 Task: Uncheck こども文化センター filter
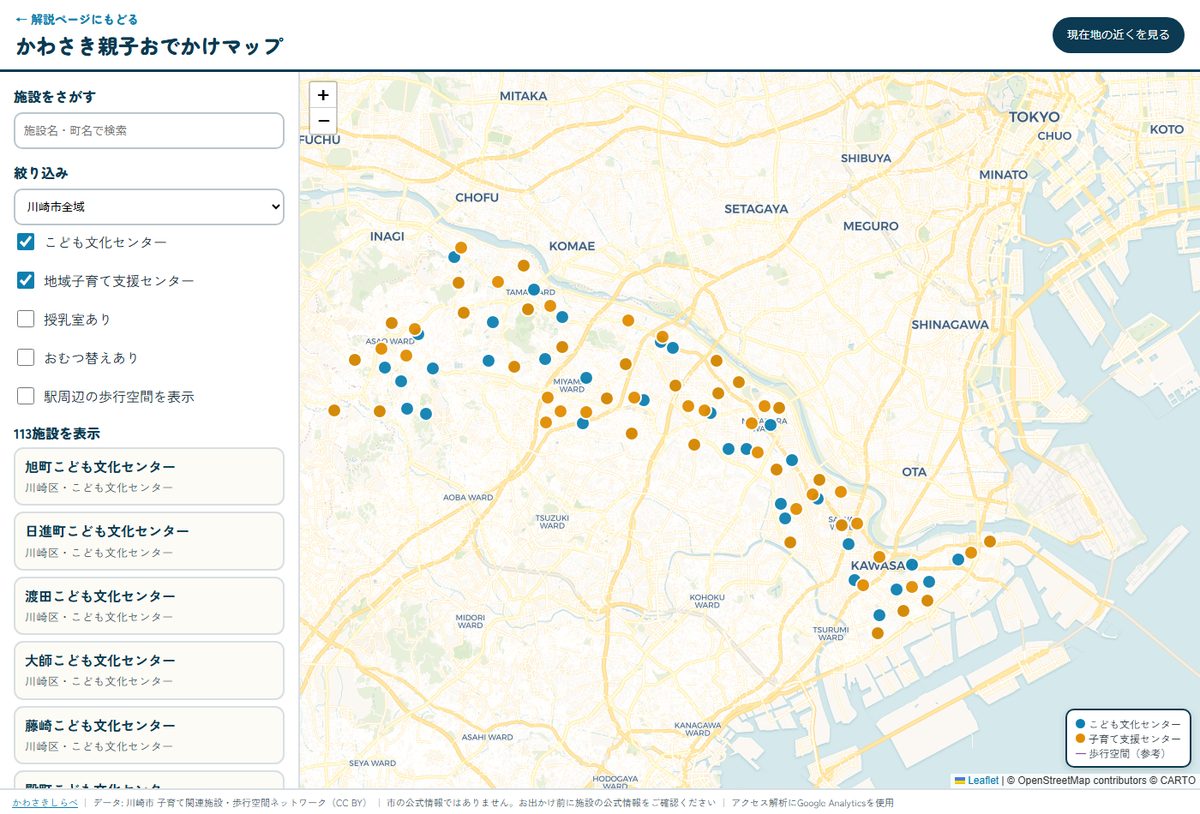tap(26, 242)
